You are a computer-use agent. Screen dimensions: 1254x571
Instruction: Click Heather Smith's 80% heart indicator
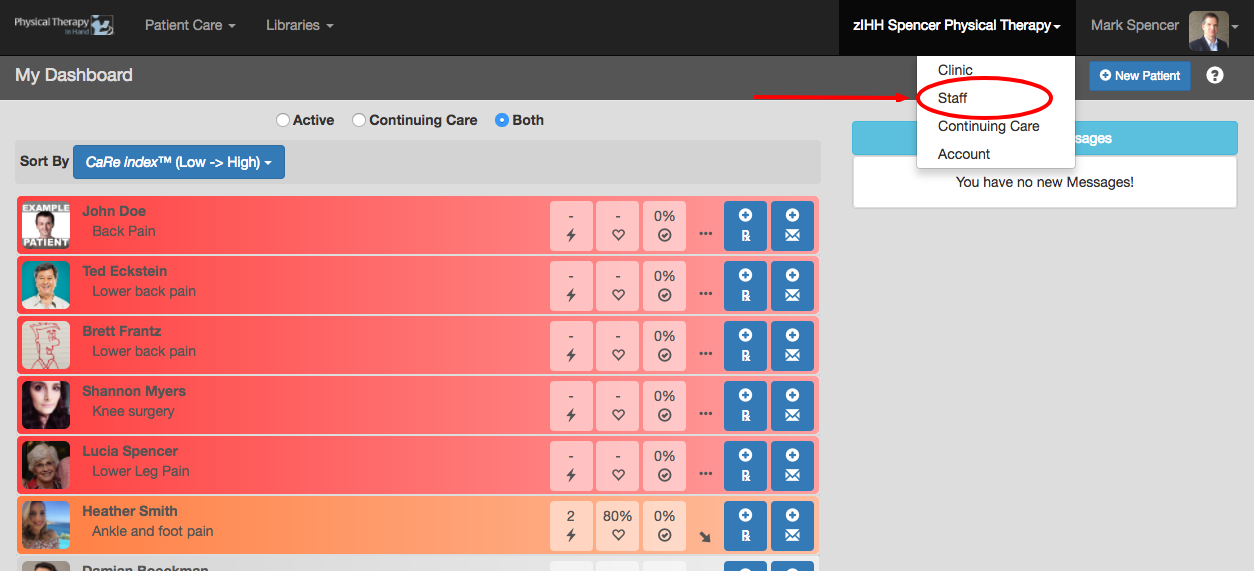click(x=618, y=526)
